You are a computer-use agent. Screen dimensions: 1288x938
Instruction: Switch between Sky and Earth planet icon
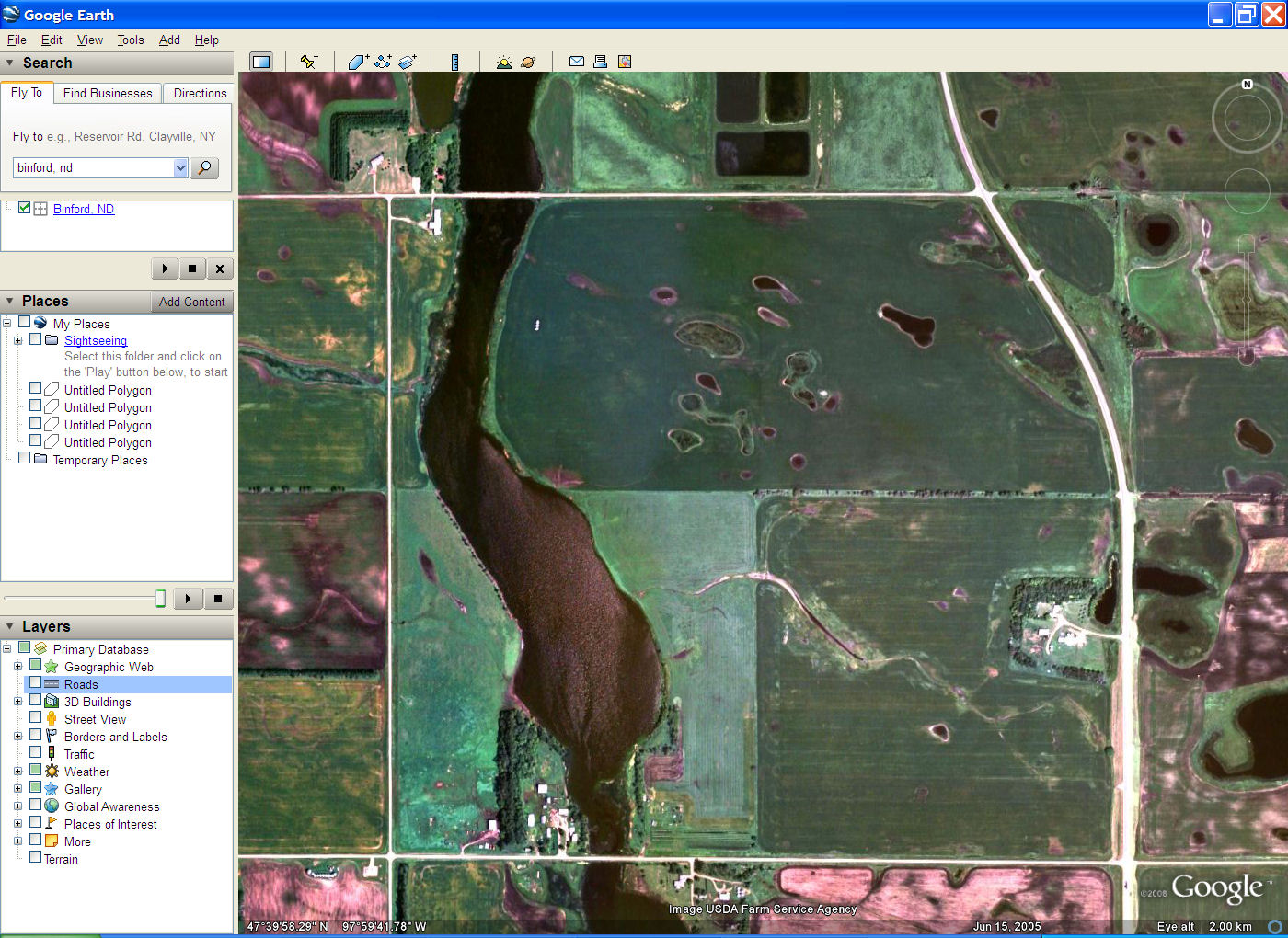[x=528, y=62]
